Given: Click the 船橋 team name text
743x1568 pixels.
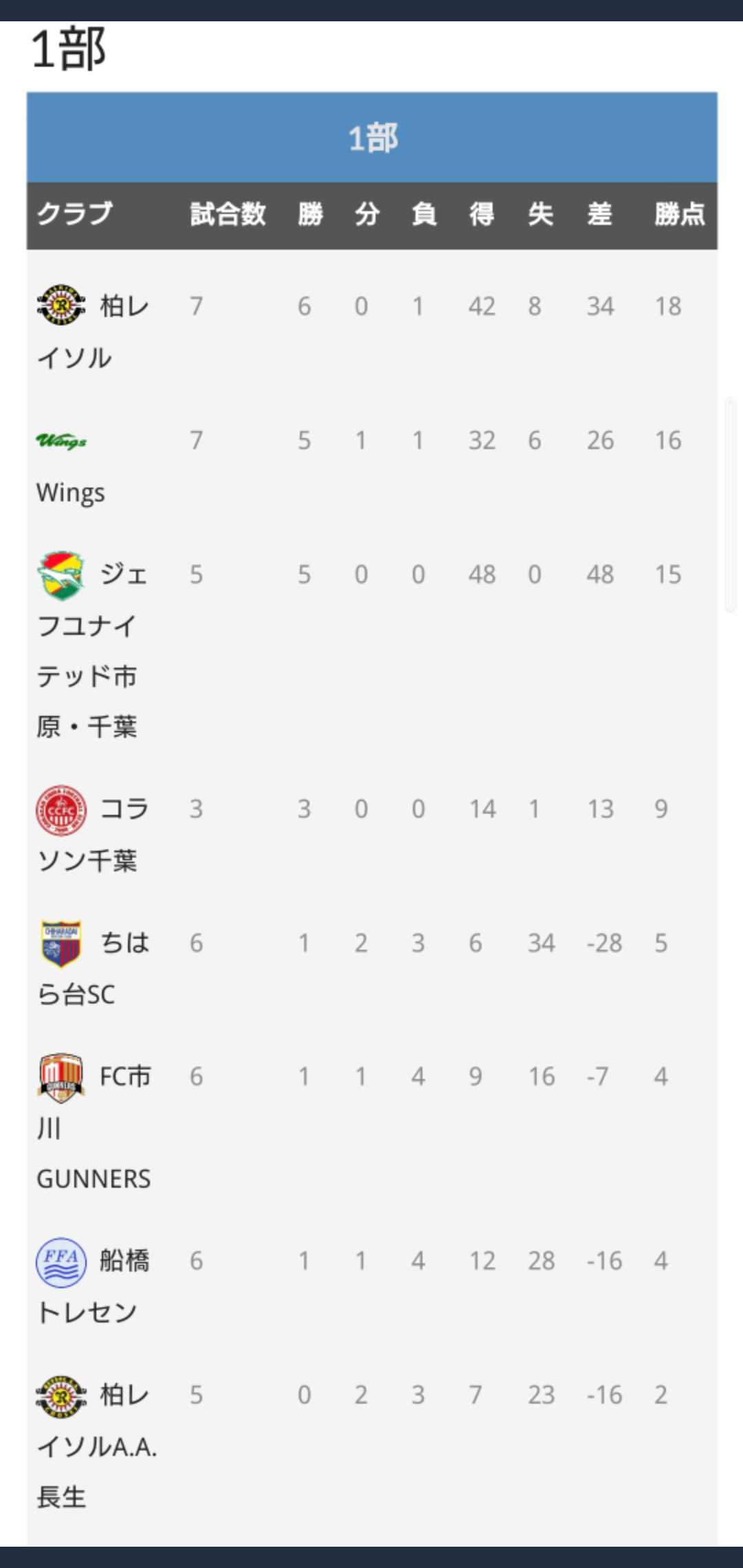Looking at the screenshot, I should click(x=125, y=1261).
